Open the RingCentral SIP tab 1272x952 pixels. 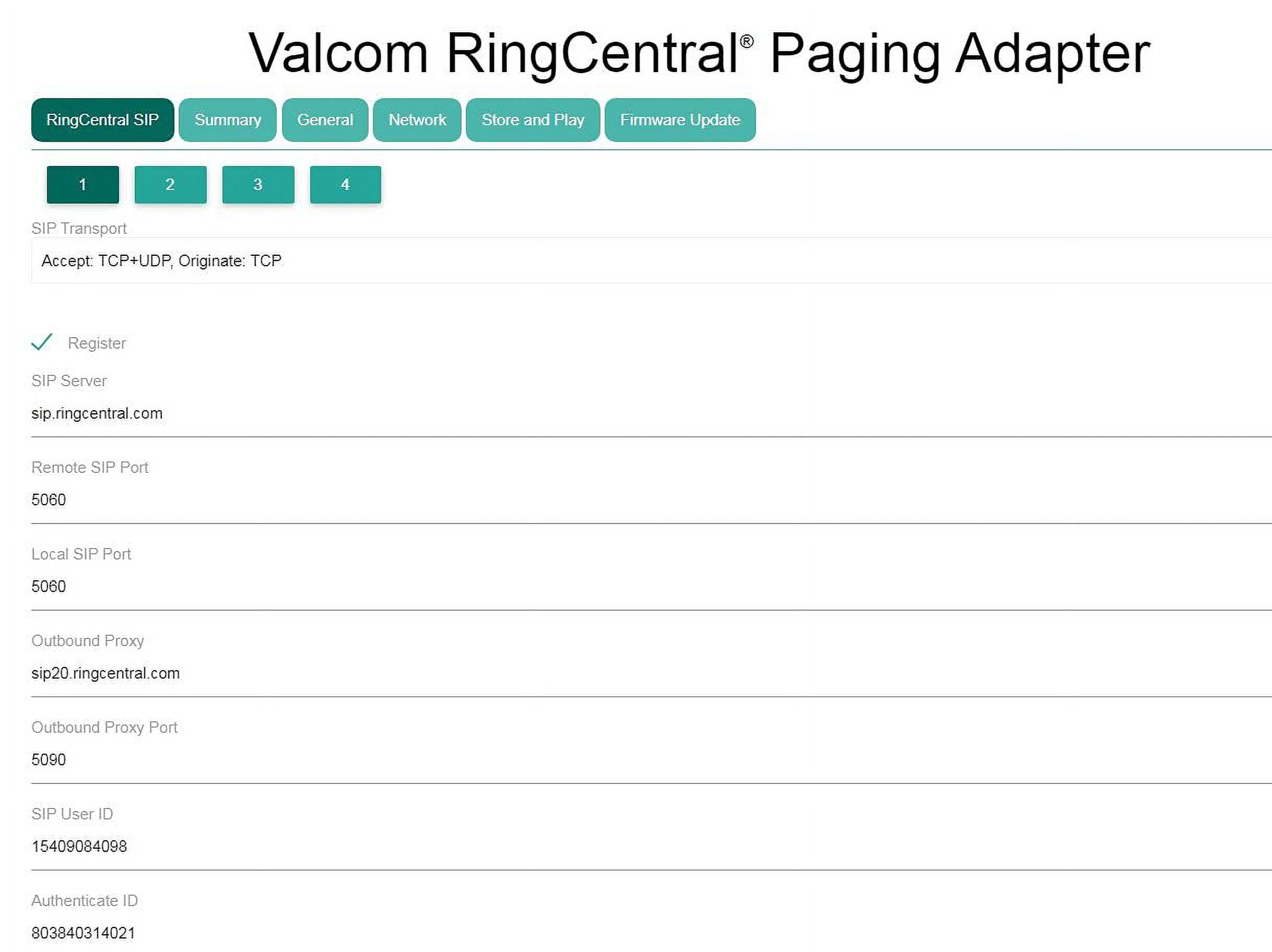[102, 120]
